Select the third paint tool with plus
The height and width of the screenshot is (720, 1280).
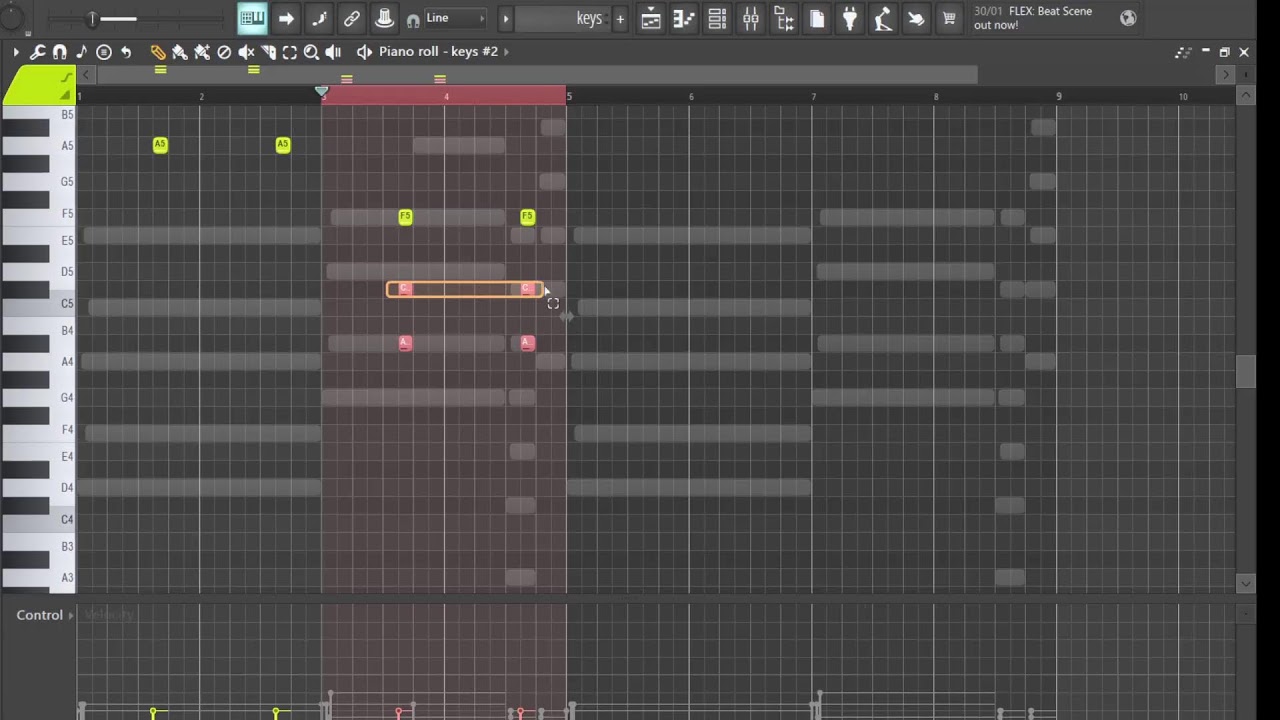click(x=202, y=52)
